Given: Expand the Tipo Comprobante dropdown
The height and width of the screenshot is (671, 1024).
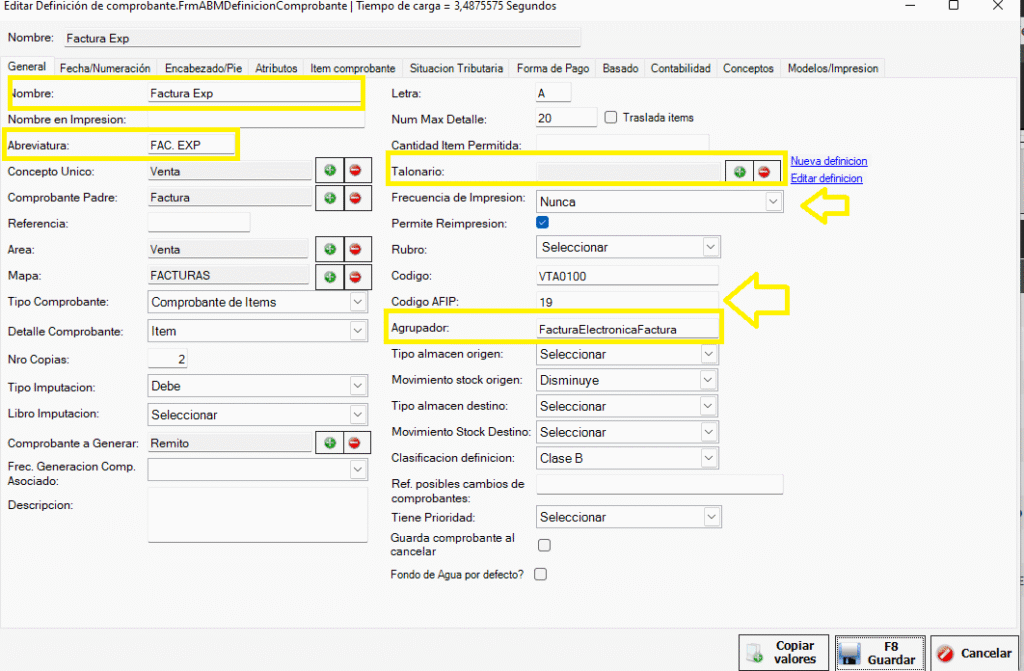Looking at the screenshot, I should tap(258, 302).
